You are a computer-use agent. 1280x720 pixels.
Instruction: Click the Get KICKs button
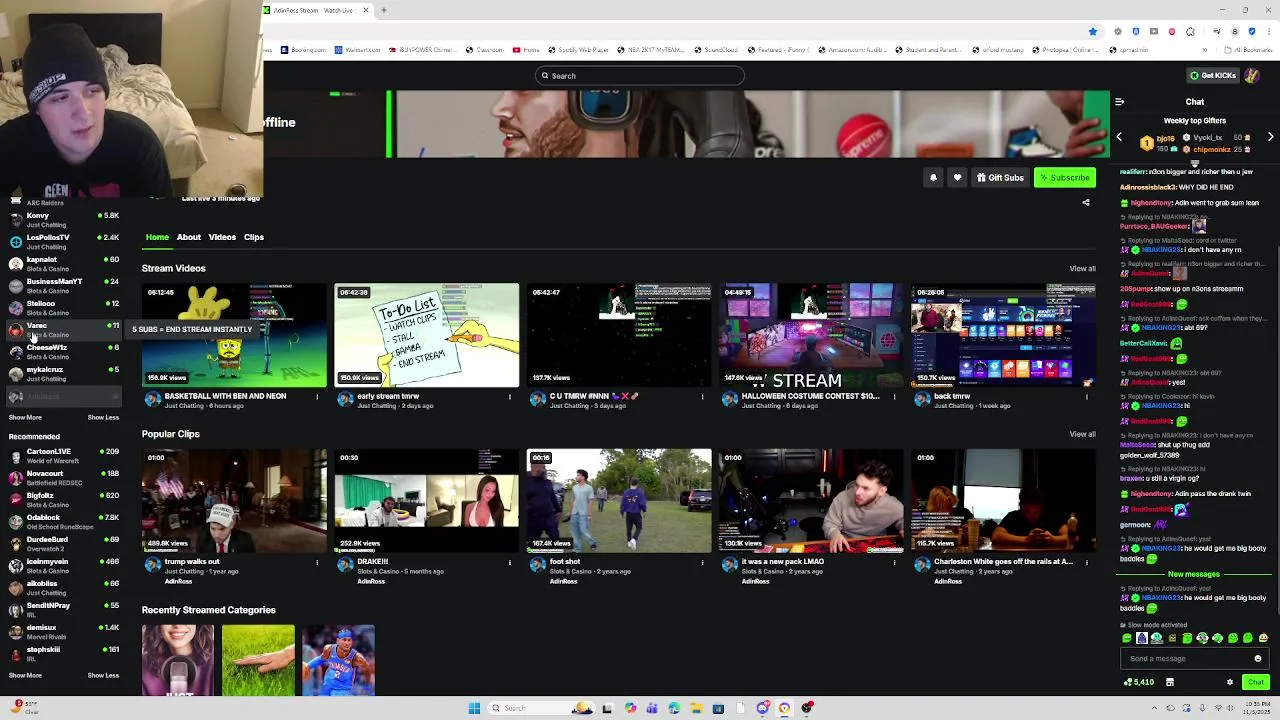pyautogui.click(x=1212, y=76)
